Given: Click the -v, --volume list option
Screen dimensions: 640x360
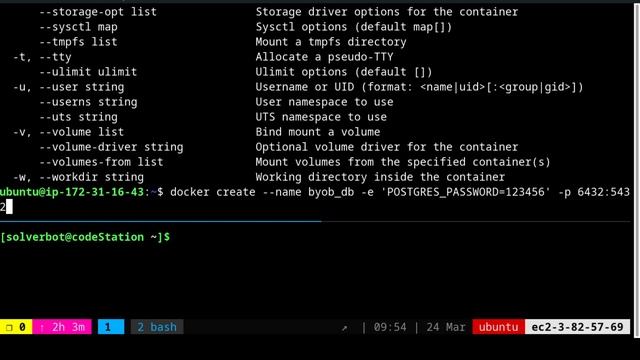Looking at the screenshot, I should 69,132.
